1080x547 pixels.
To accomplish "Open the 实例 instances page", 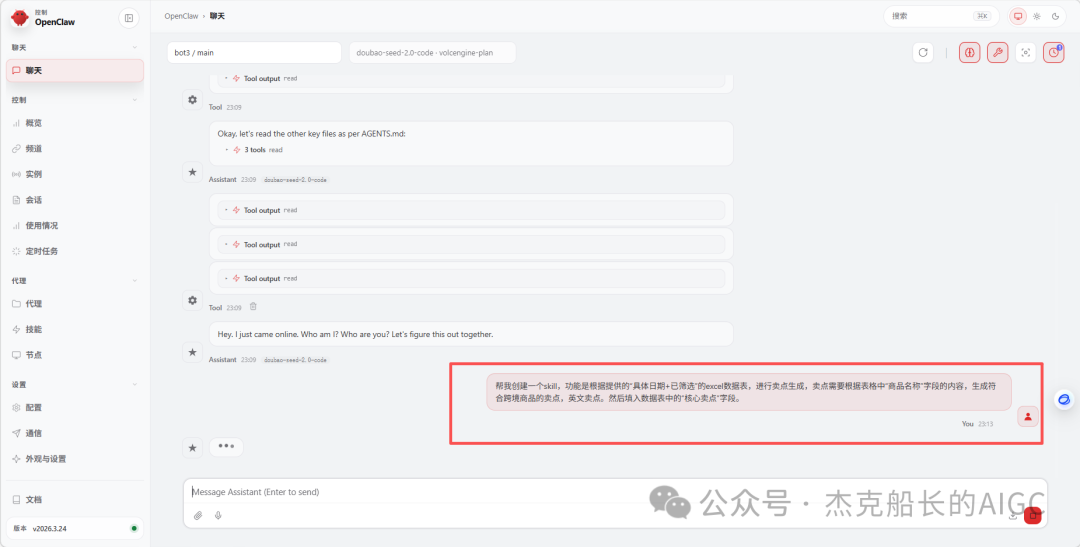I will 75,174.
